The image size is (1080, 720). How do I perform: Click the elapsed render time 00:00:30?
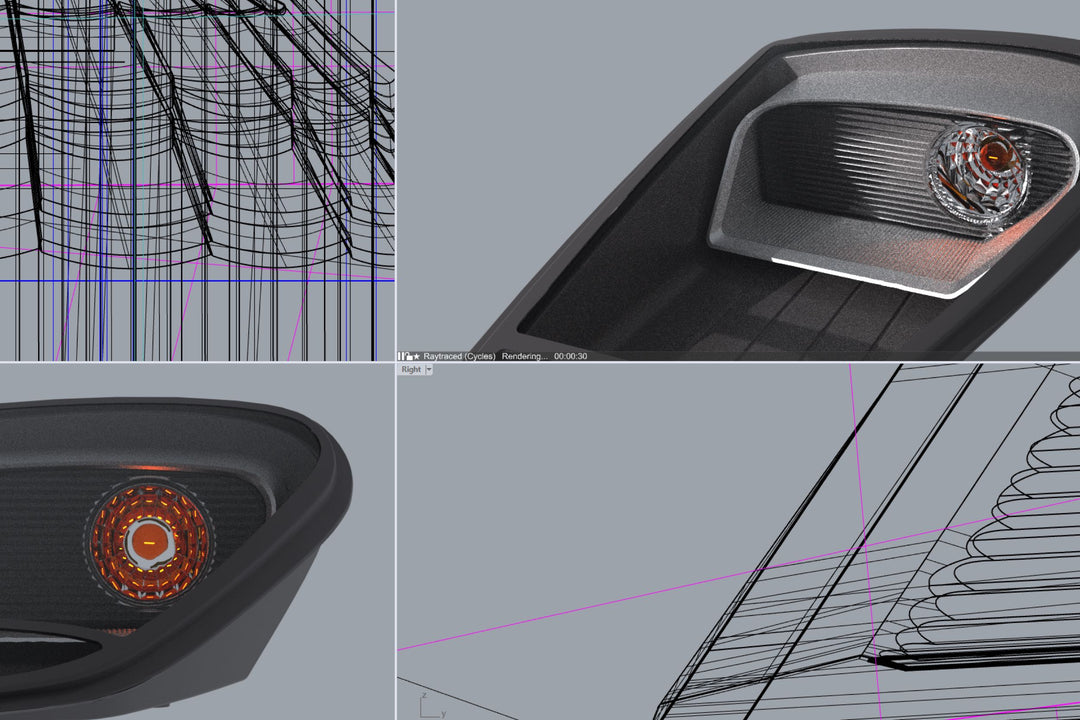[x=572, y=356]
